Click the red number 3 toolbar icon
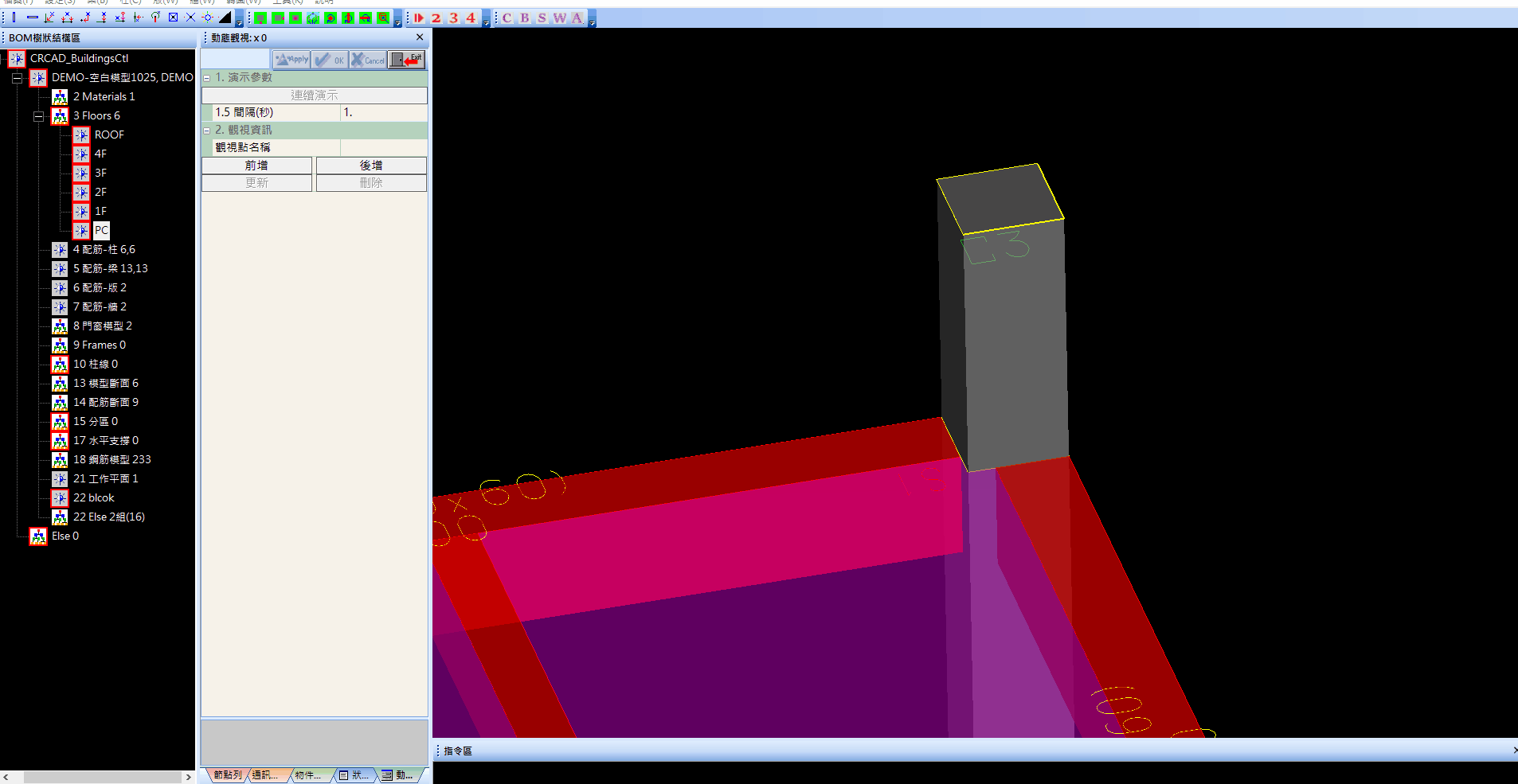This screenshot has height=784, width=1518. pos(454,18)
